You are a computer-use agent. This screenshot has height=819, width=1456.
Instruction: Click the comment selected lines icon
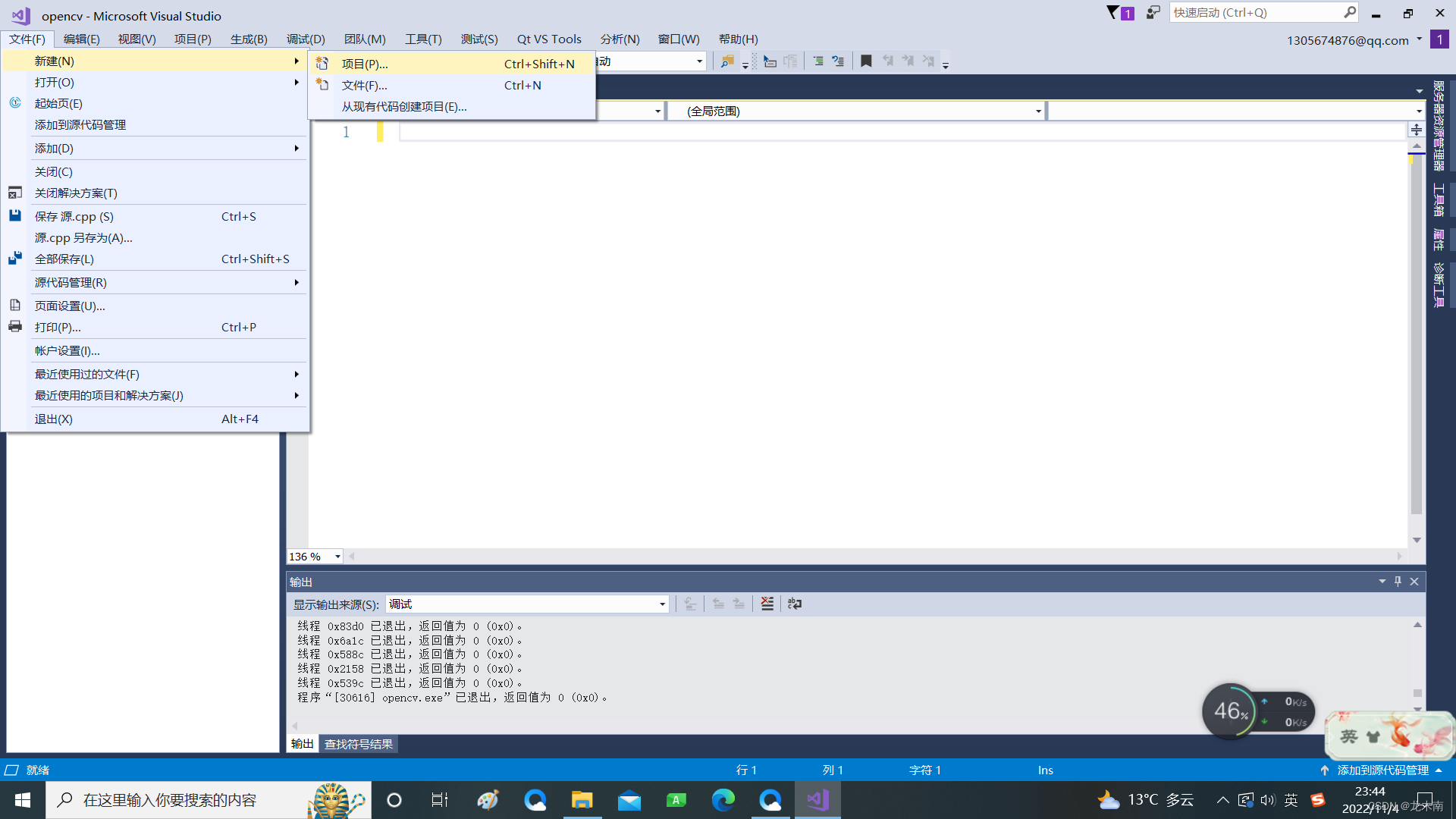(817, 61)
